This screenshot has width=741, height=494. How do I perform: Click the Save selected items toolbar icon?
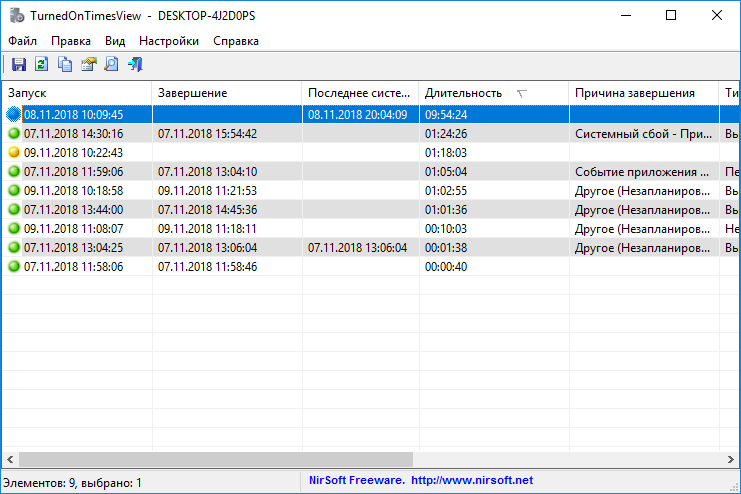click(x=19, y=64)
